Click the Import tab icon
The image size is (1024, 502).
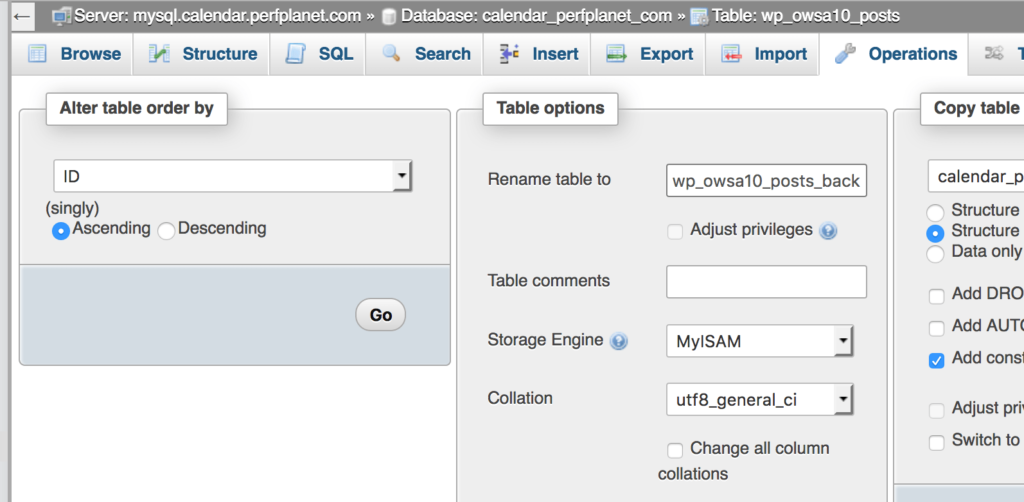point(732,54)
